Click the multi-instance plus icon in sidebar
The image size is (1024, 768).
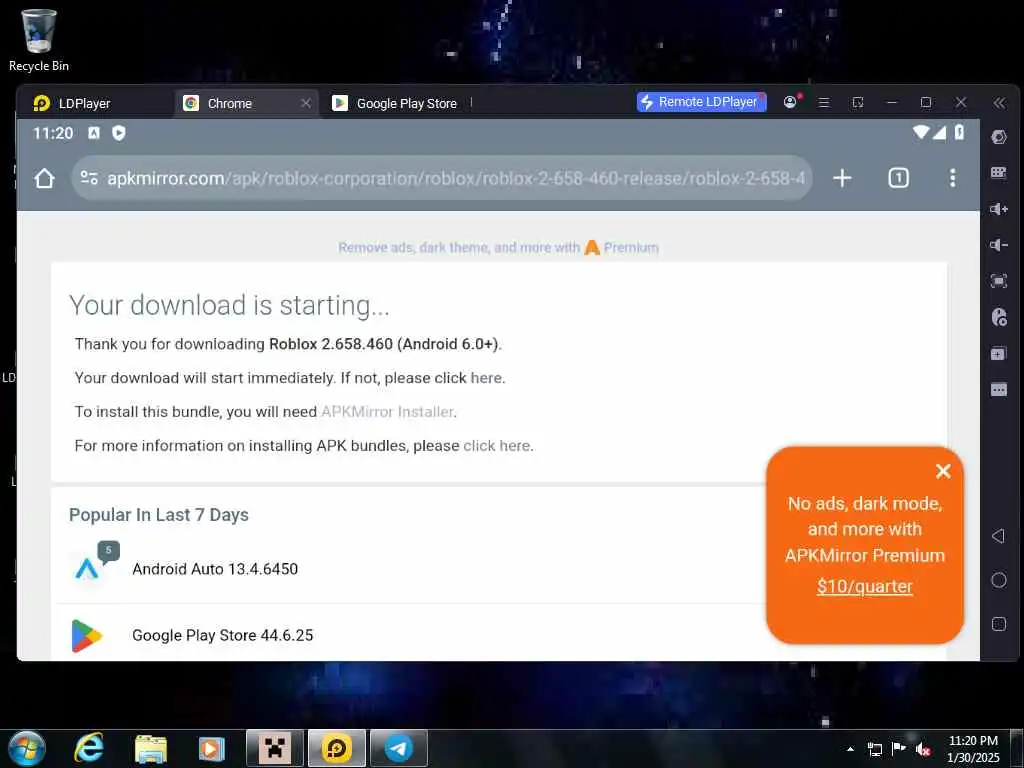pyautogui.click(x=999, y=353)
